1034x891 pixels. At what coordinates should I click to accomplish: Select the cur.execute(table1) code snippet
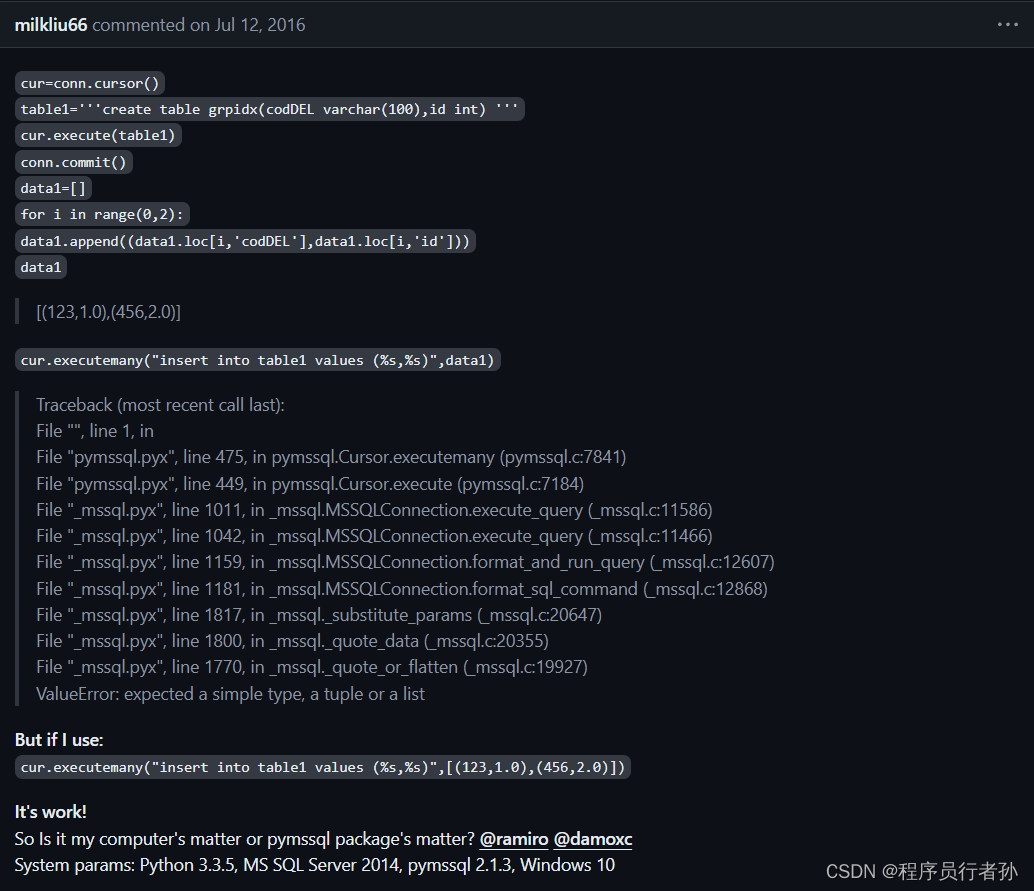coord(97,135)
